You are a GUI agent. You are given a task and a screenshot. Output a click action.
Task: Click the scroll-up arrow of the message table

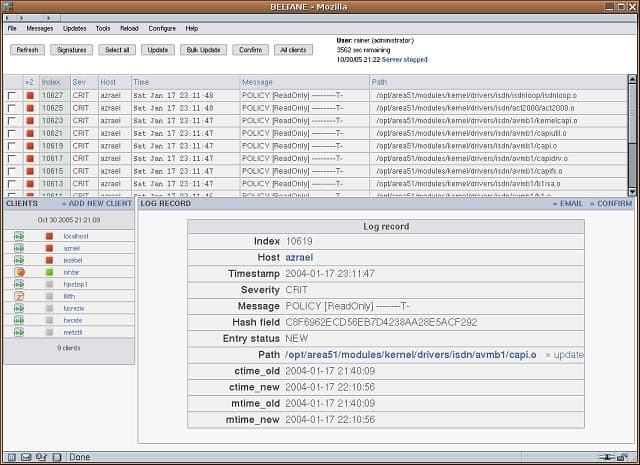pos(632,79)
